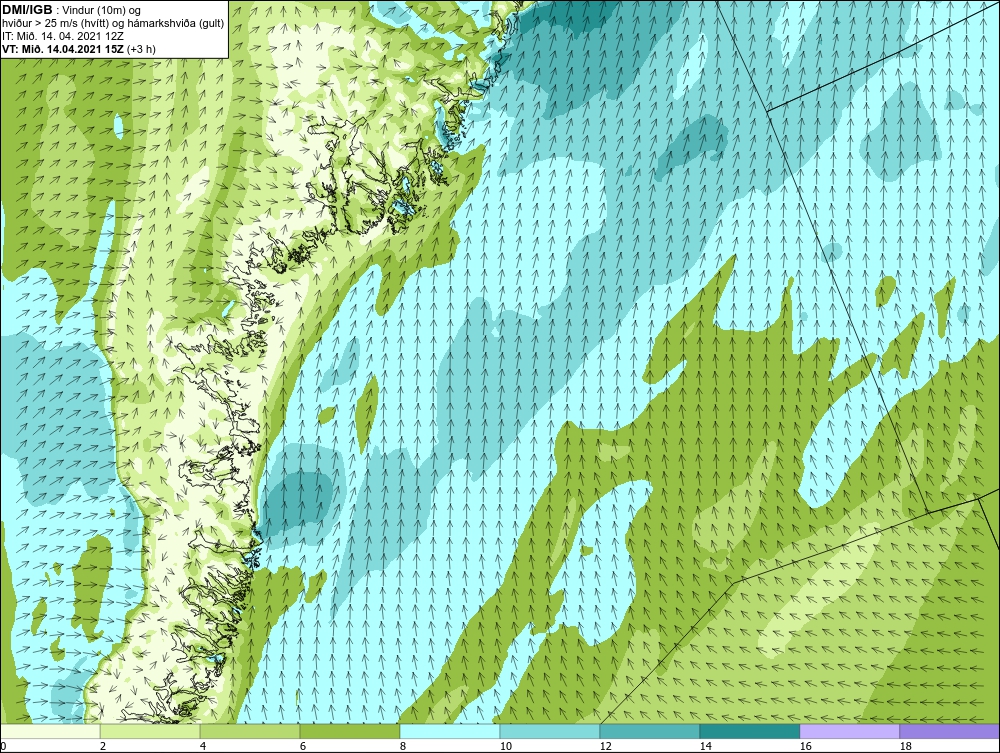This screenshot has height=753, width=1000.
Task: Click the legend value label '4'
Action: click(x=203, y=746)
